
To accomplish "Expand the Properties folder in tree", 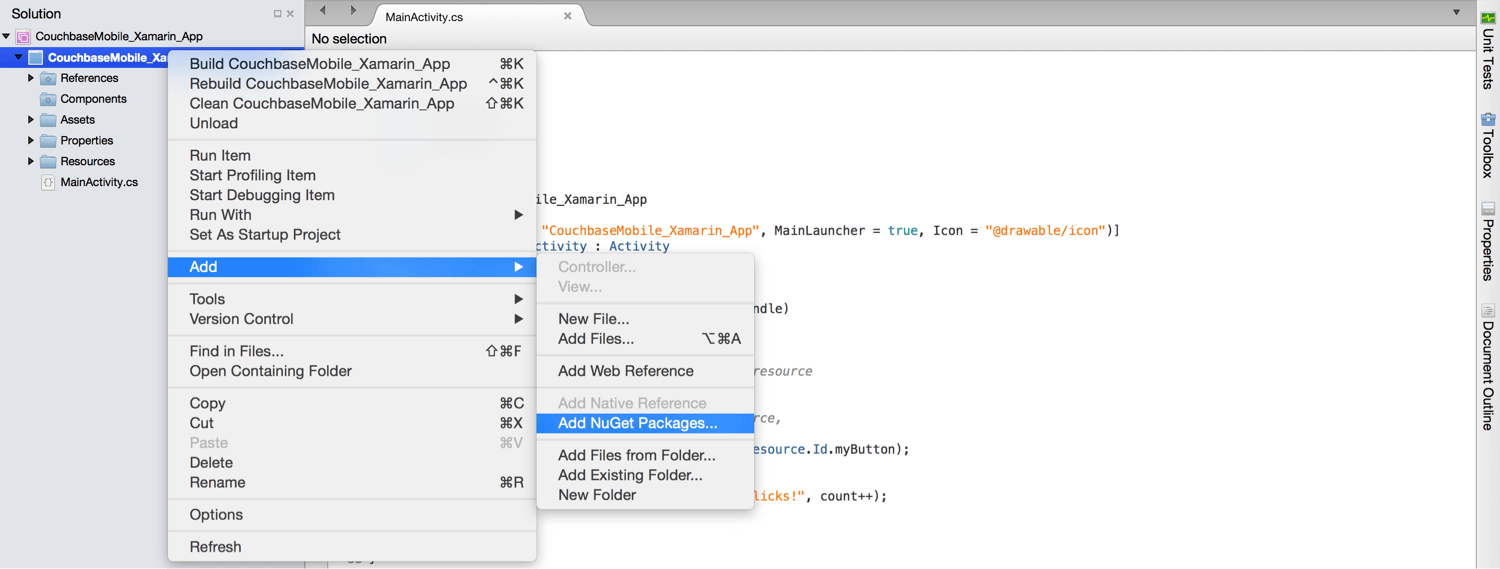I will click(x=30, y=141).
